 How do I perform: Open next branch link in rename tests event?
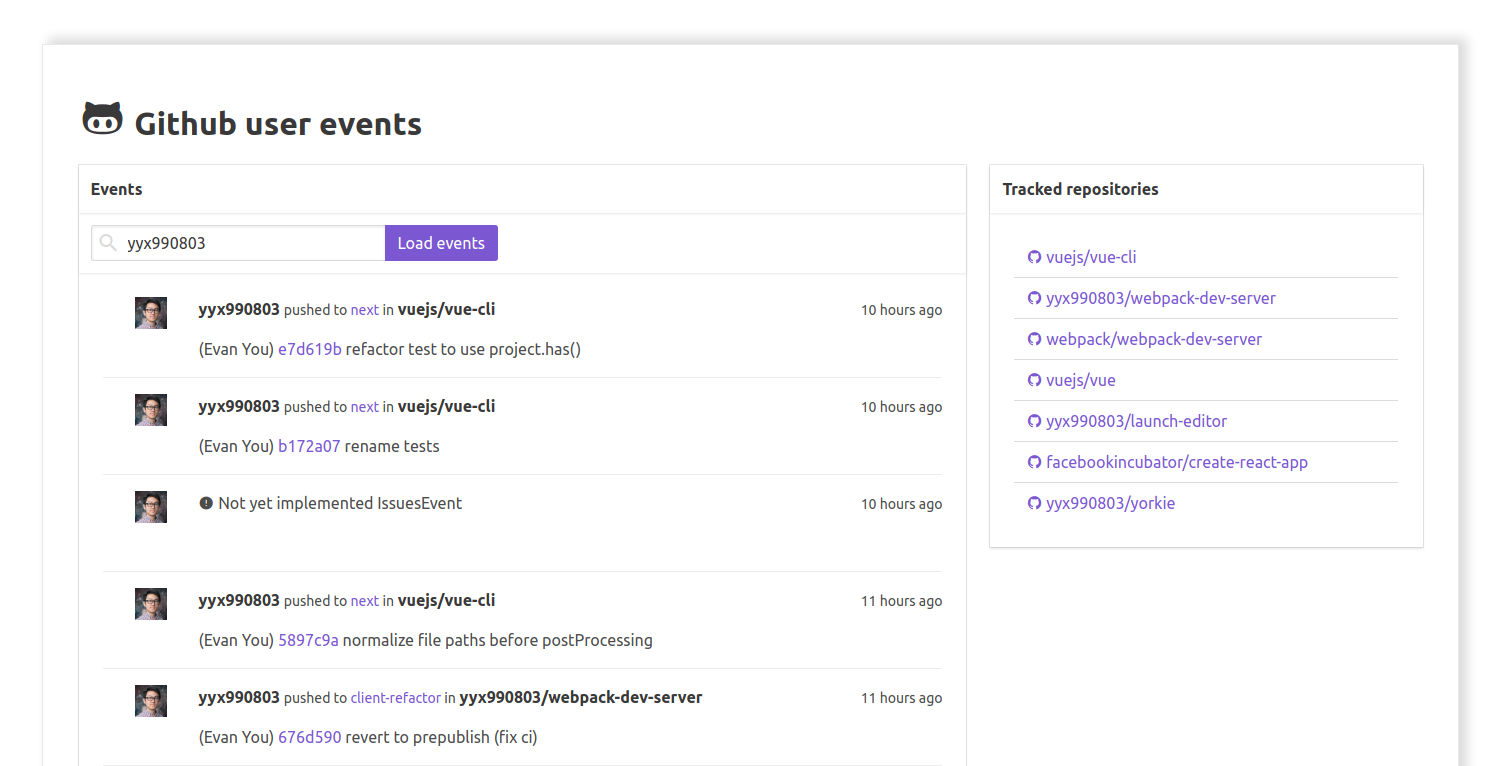pos(364,407)
